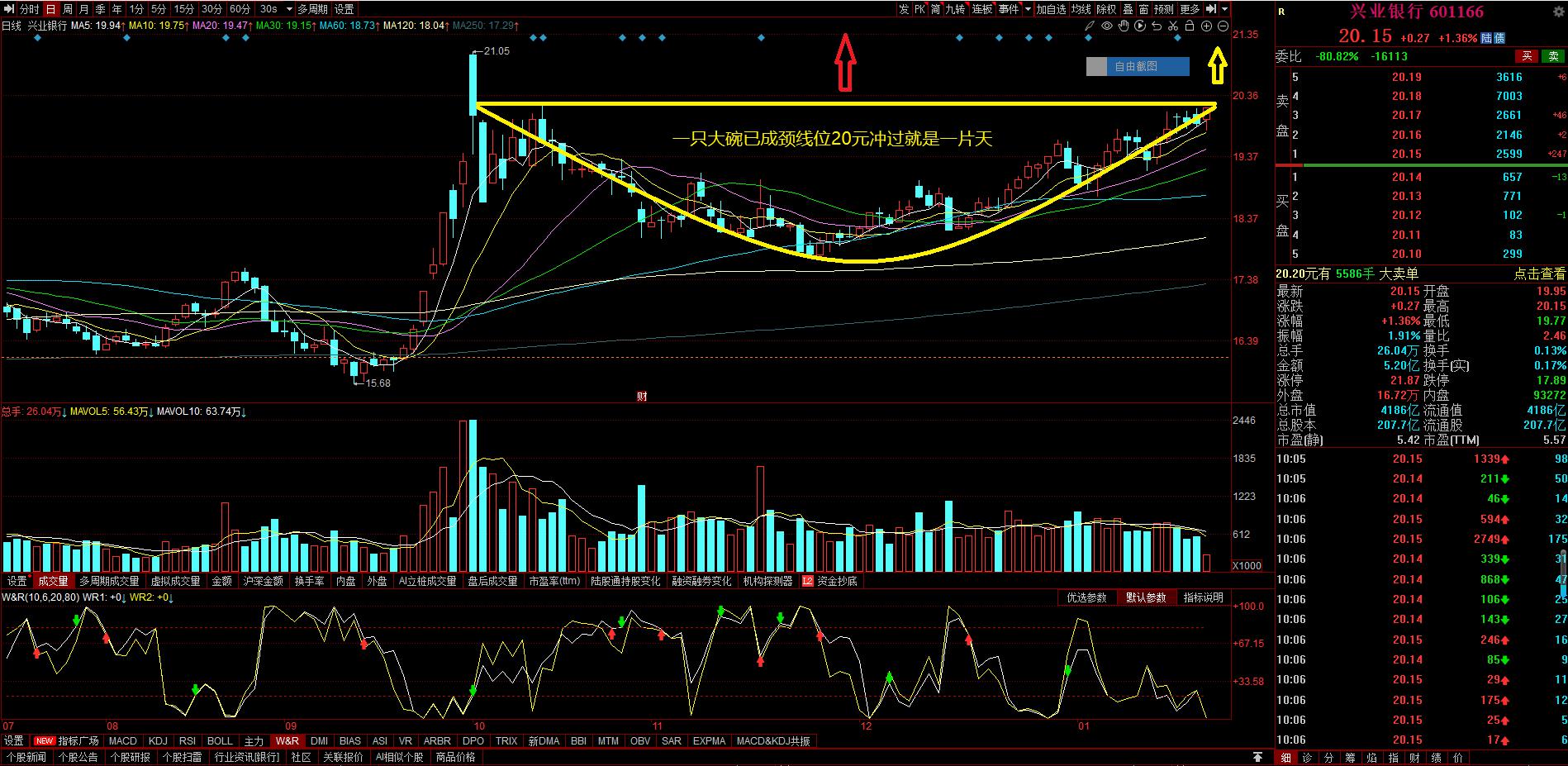Click the NEW badge by 指标广场

click(x=45, y=741)
